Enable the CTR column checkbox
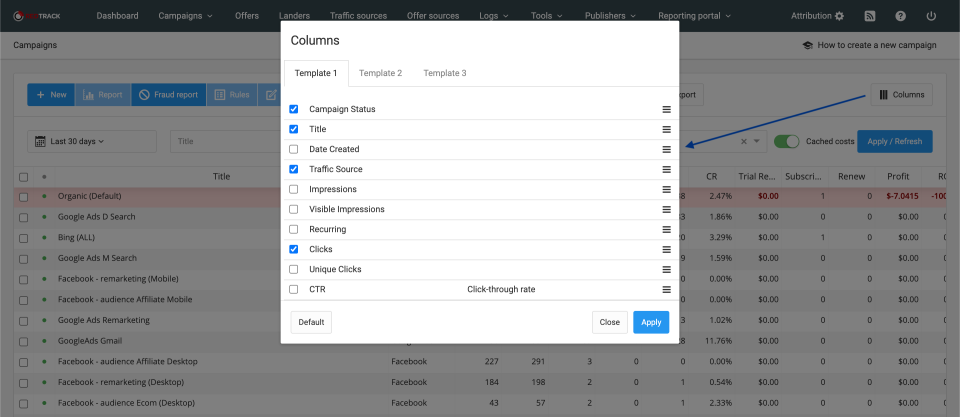This screenshot has width=960, height=417. (293, 289)
